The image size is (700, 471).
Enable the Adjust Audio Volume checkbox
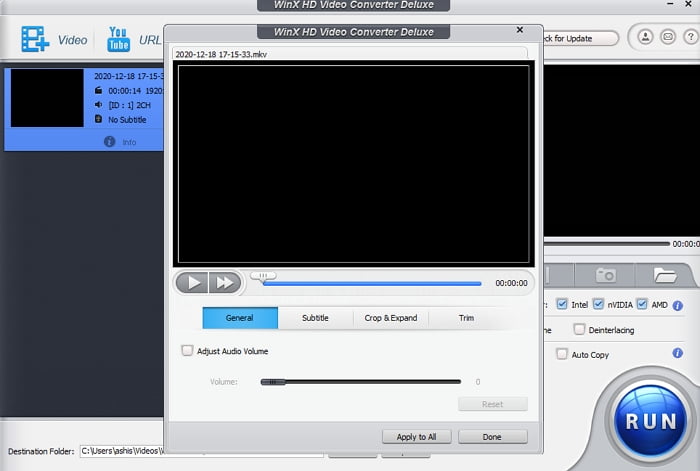pos(187,350)
